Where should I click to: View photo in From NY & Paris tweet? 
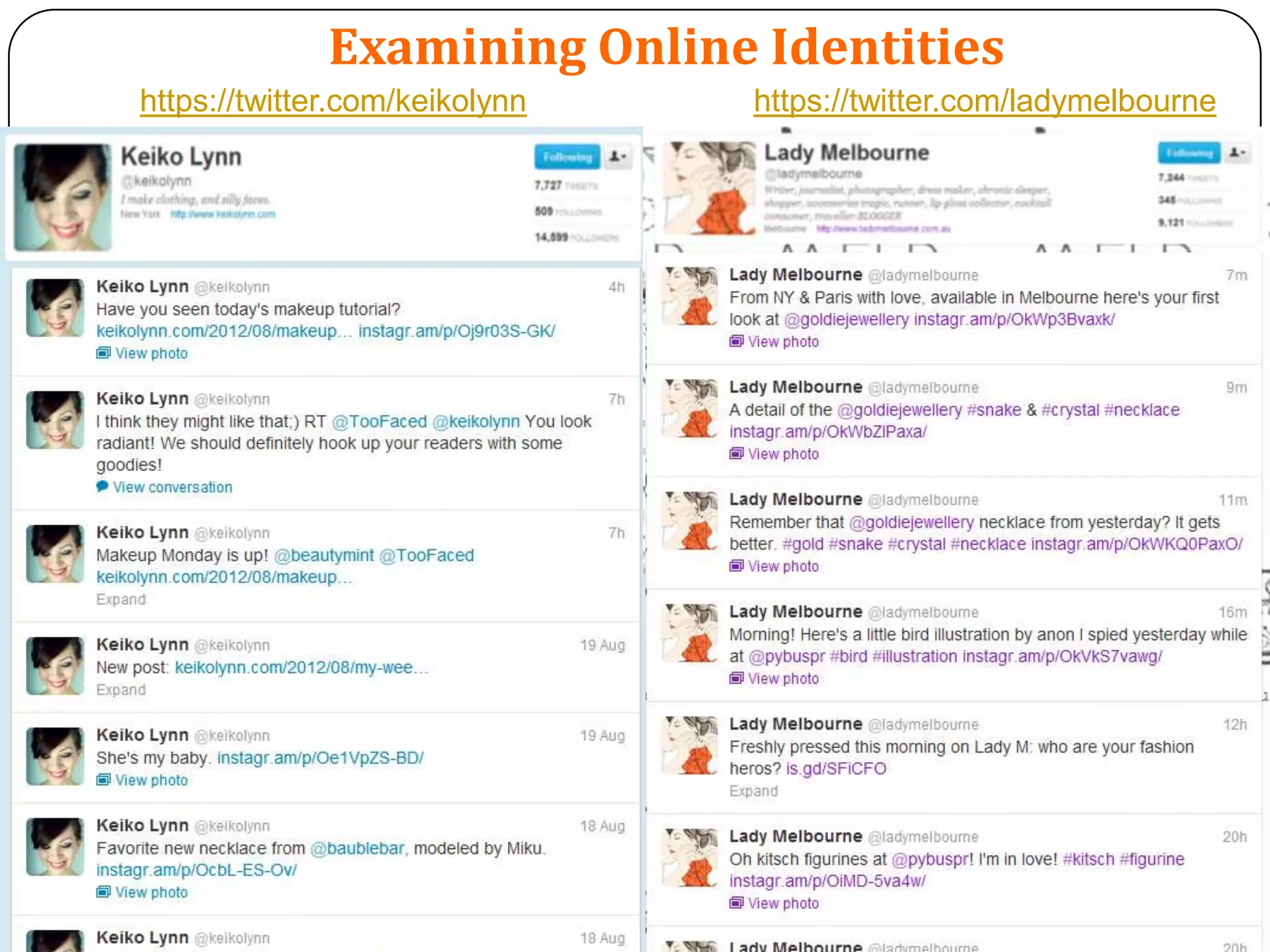point(783,342)
